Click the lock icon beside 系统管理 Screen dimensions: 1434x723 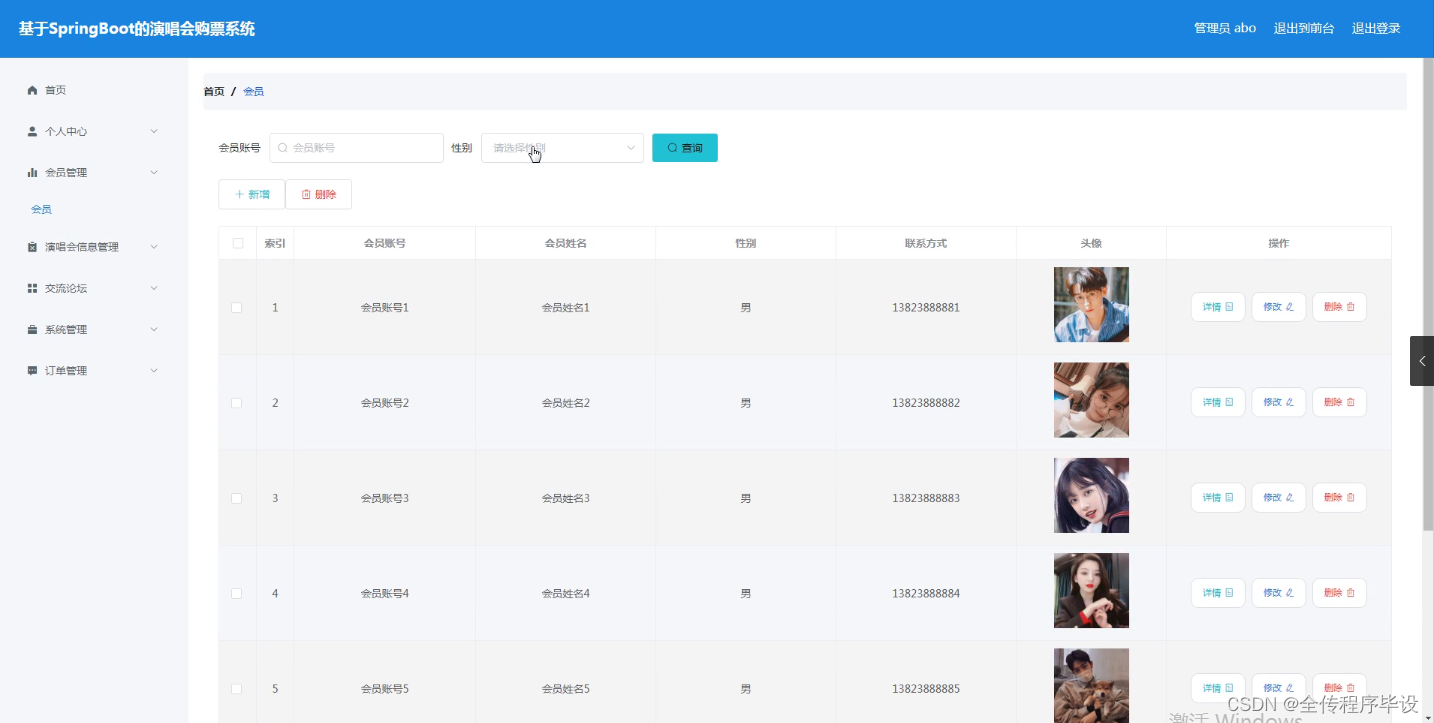click(x=31, y=328)
